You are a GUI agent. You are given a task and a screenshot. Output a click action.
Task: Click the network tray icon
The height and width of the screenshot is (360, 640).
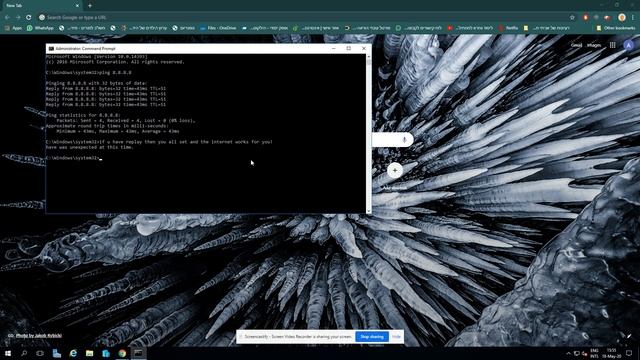[577, 353]
